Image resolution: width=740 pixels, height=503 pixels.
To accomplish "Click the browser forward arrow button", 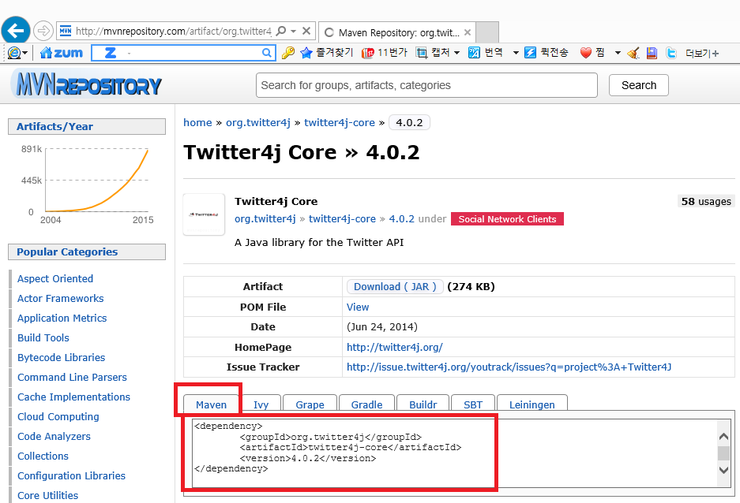I will tap(44, 30).
